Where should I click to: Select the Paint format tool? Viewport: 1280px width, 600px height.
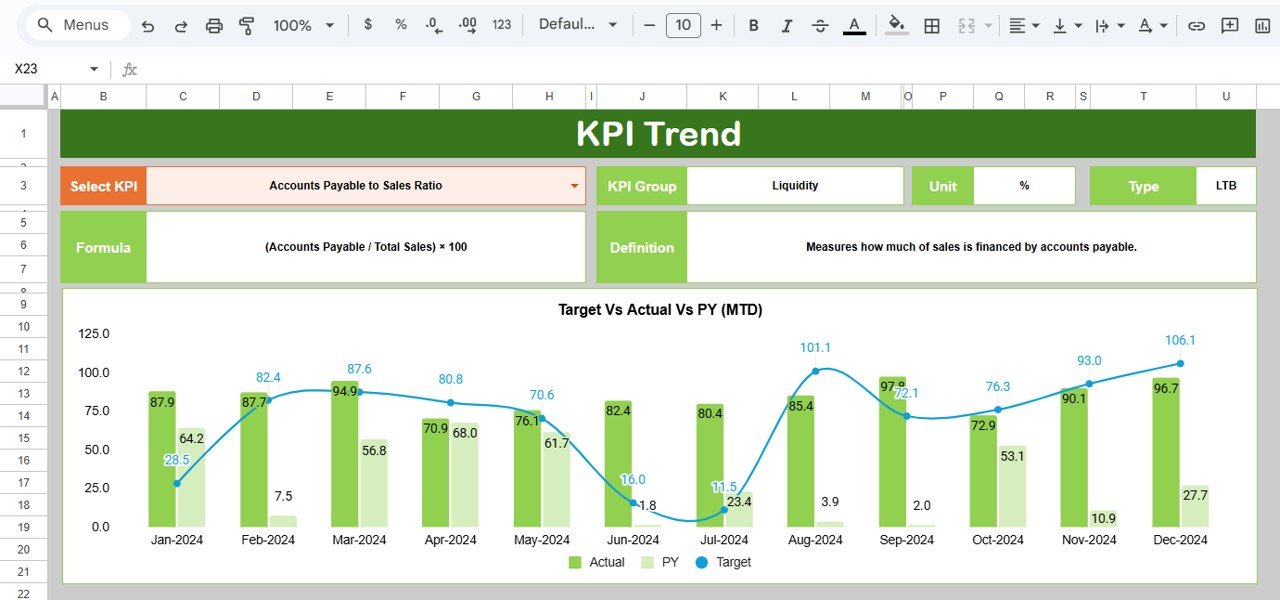[x=246, y=25]
